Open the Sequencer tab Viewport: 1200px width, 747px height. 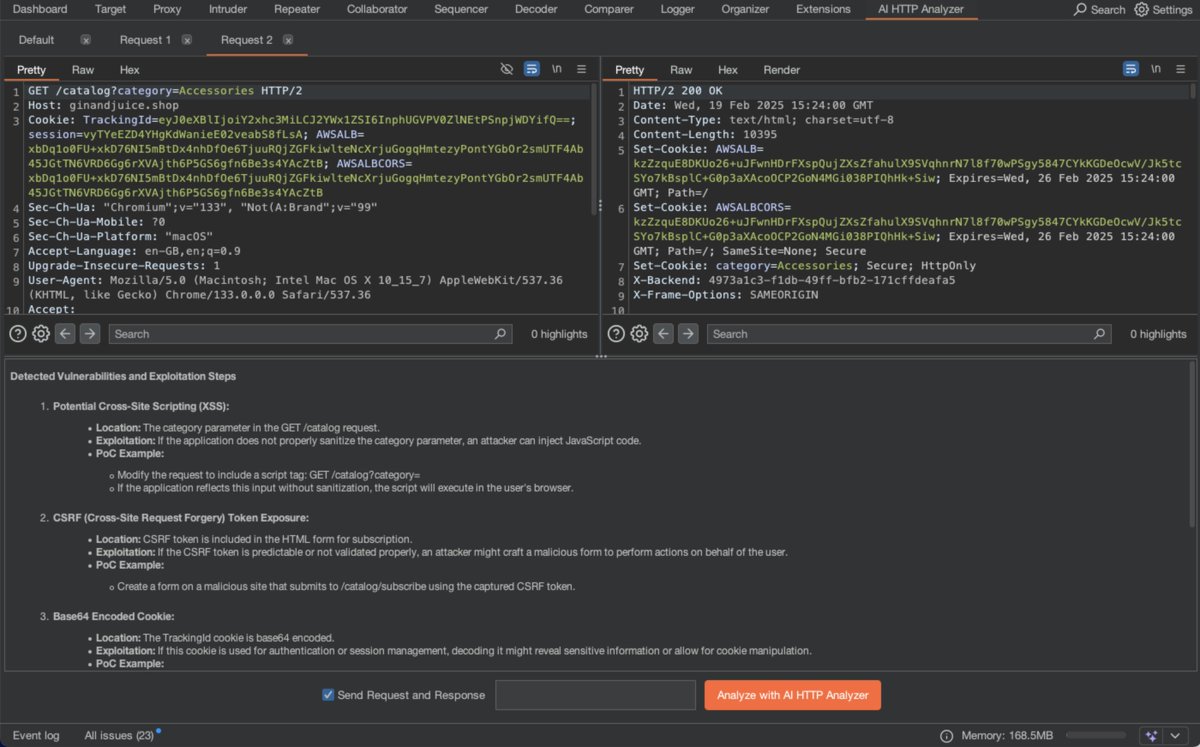click(461, 9)
